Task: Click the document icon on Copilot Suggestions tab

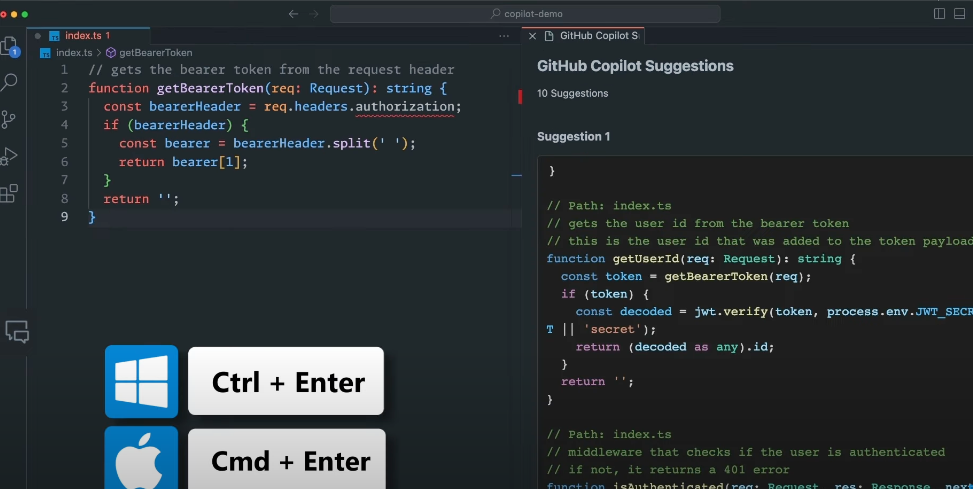Action: point(549,36)
